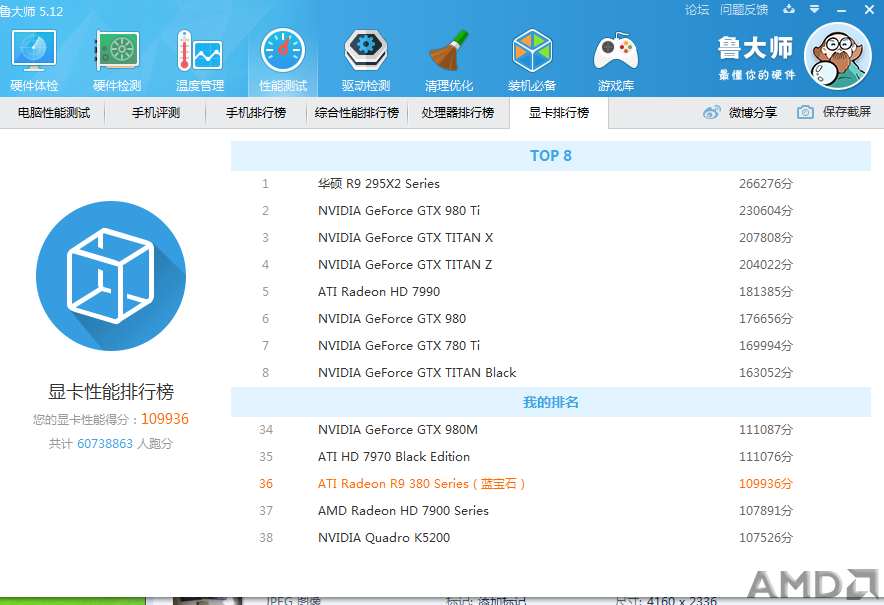This screenshot has width=884, height=605.
Task: Select row 华硕 R9 295X2 Series
Action: click(x=551, y=184)
